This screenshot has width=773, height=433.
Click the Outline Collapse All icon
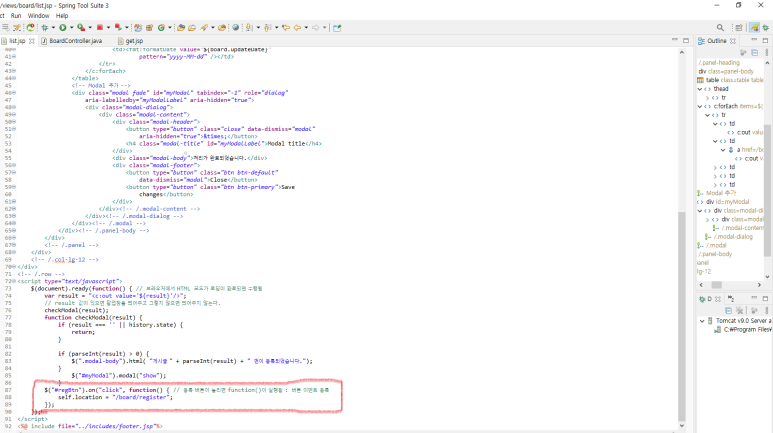click(x=755, y=52)
